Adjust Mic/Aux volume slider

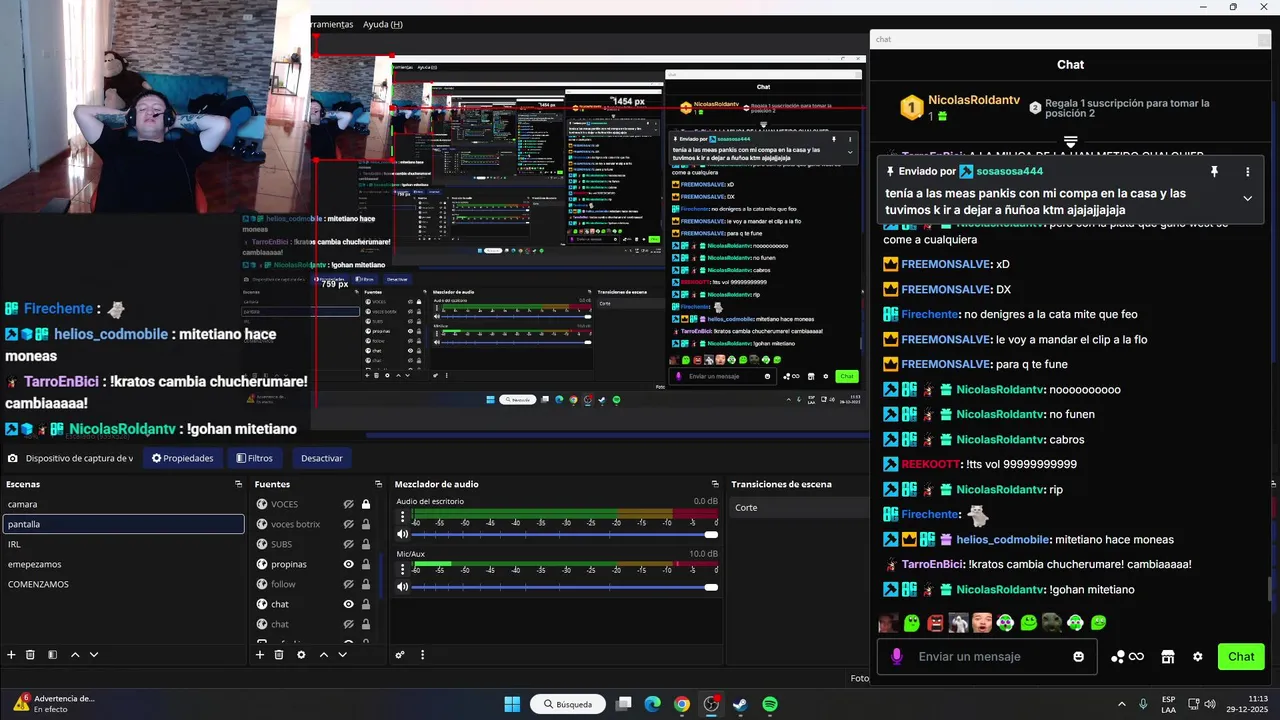click(564, 587)
